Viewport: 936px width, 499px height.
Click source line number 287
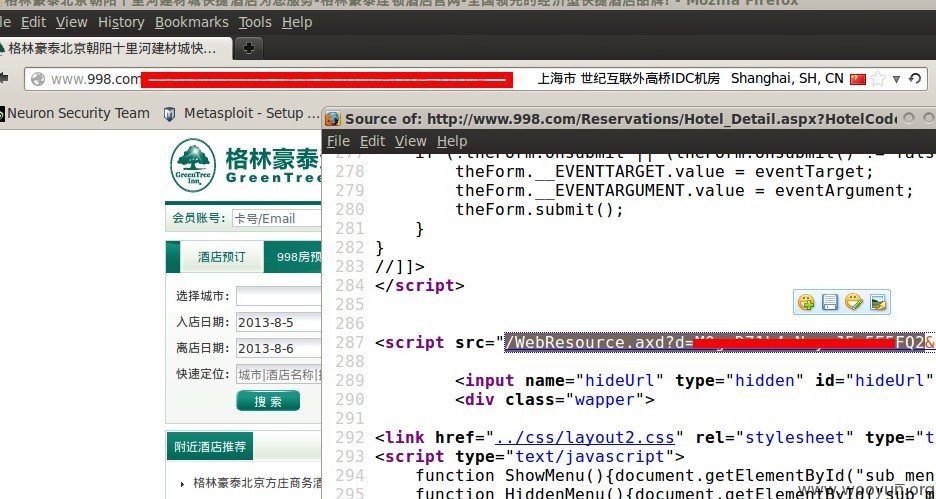tap(349, 342)
